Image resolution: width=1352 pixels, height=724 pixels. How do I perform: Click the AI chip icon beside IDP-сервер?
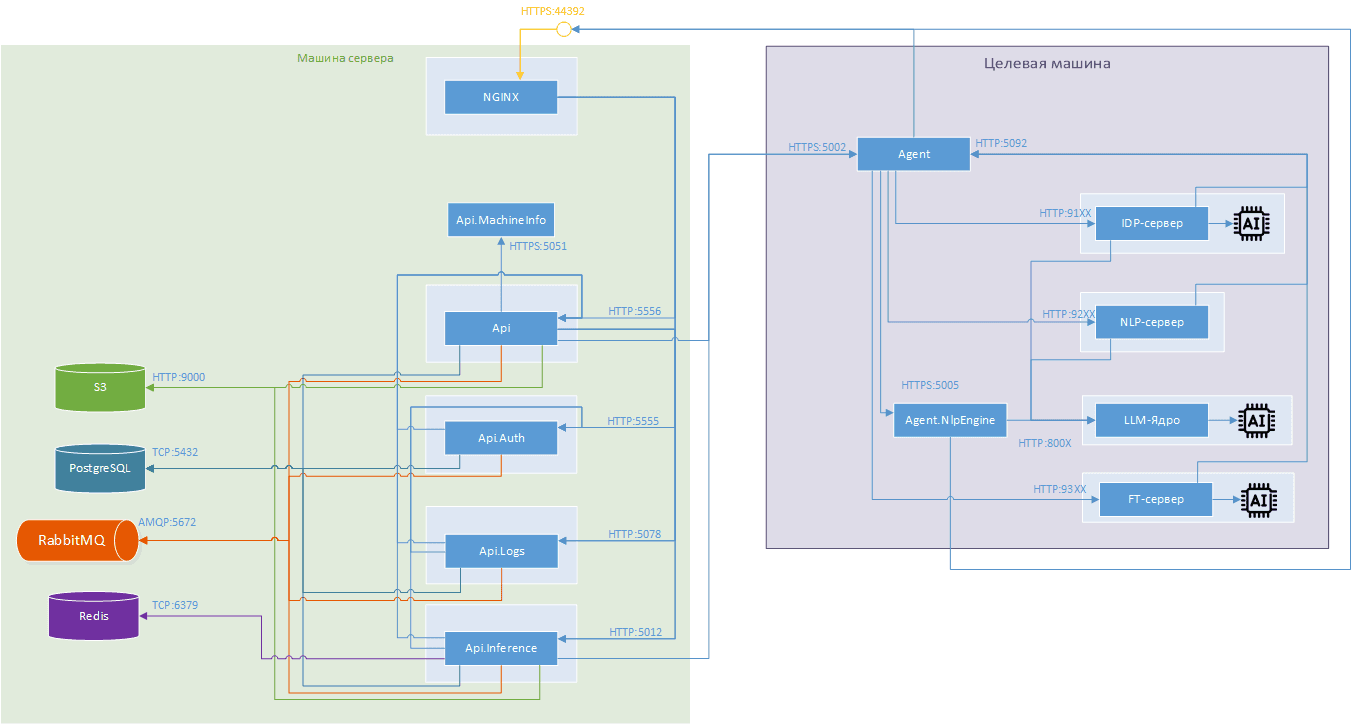tap(1249, 223)
